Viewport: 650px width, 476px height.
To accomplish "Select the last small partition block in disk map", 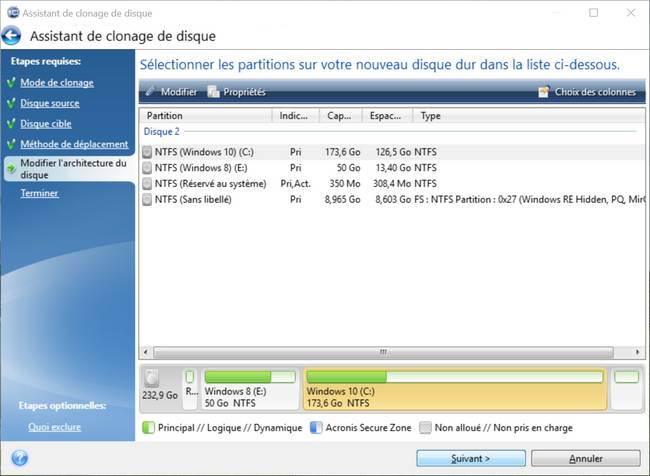I will tap(627, 389).
